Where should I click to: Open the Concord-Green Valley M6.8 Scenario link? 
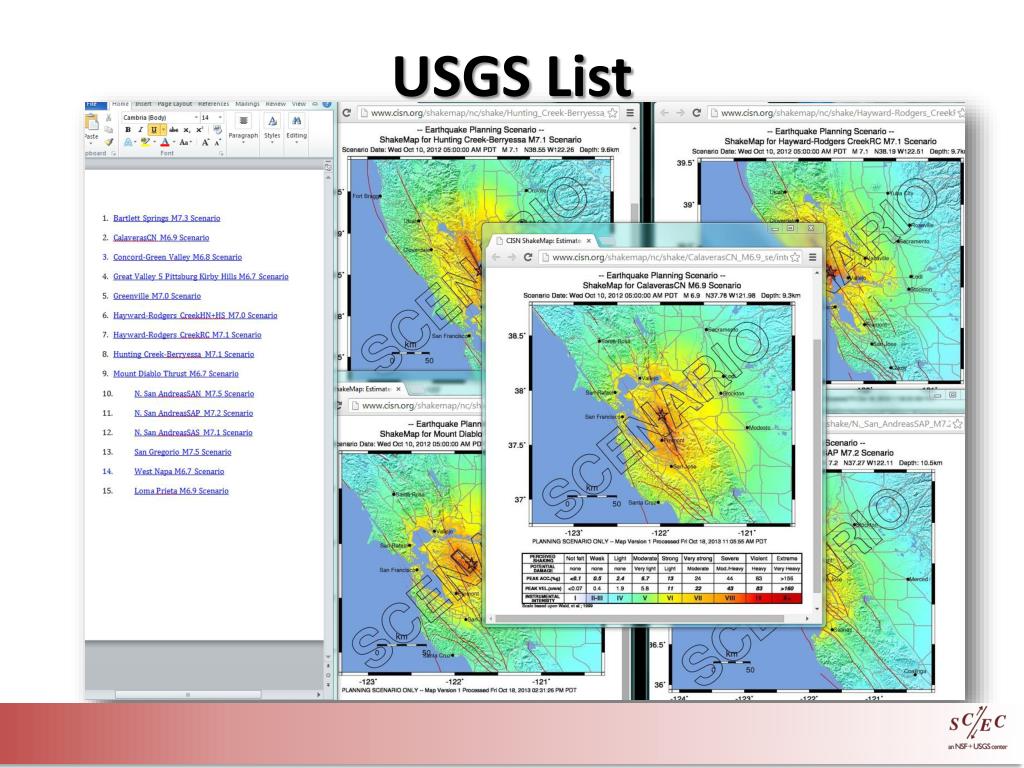(x=178, y=257)
